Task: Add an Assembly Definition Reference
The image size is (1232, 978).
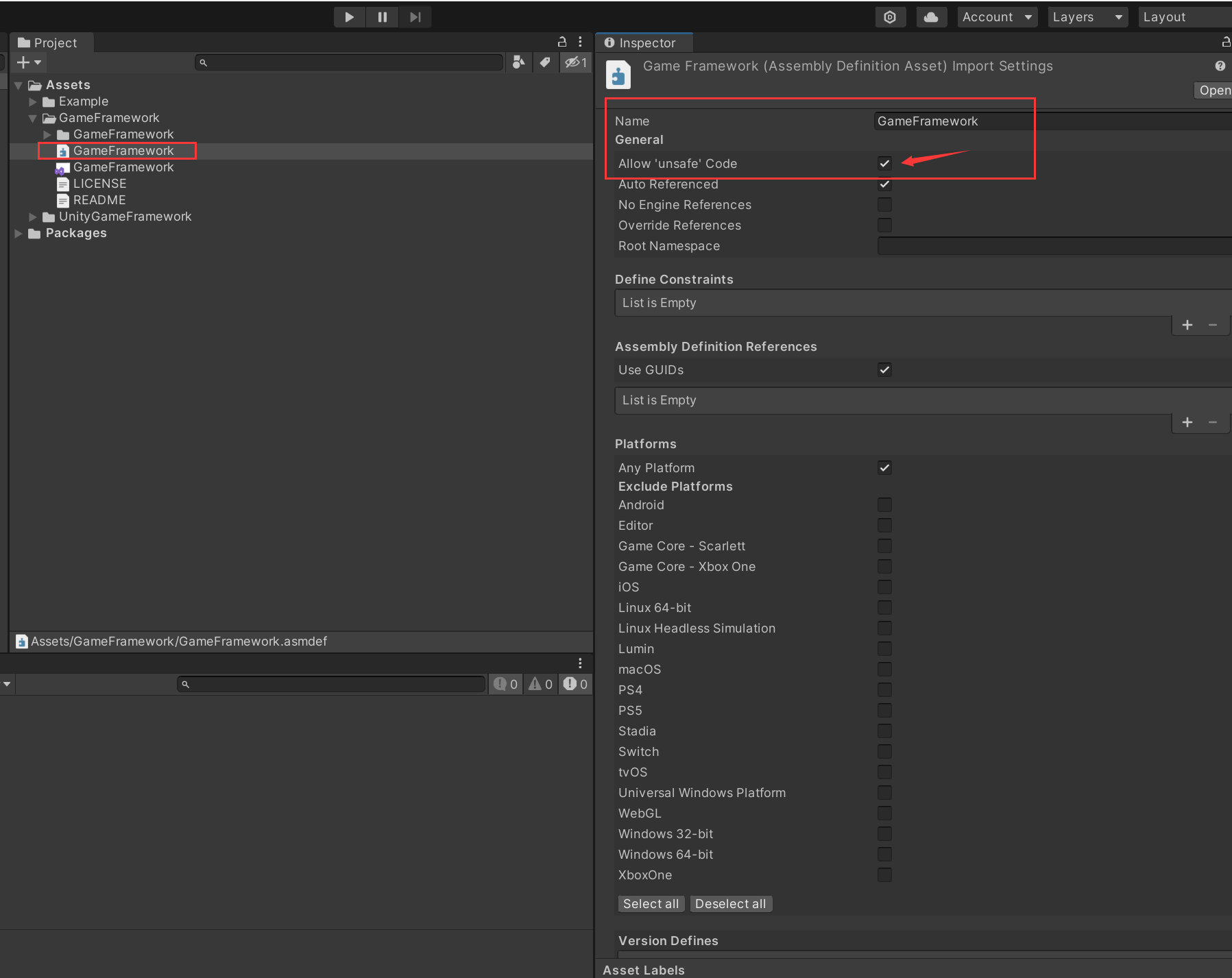Action: (x=1187, y=422)
